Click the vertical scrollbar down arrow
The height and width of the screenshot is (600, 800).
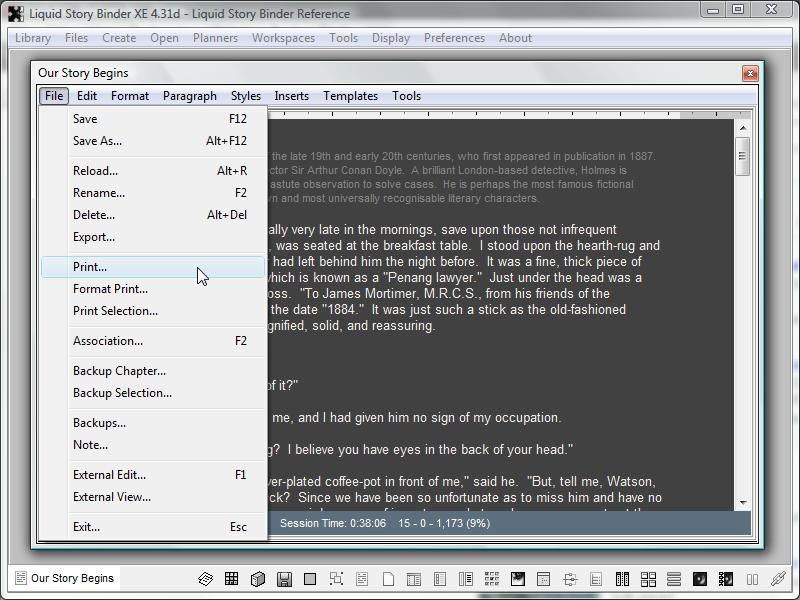742,502
